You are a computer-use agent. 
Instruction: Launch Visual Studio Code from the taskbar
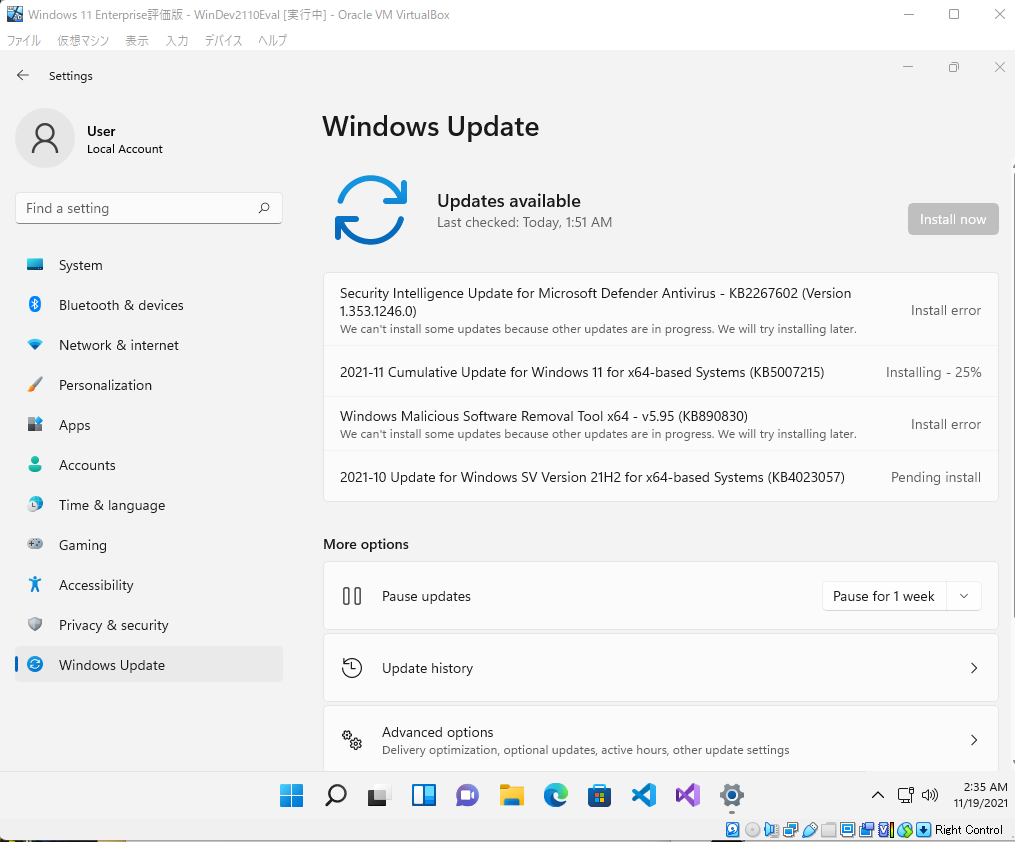pos(643,795)
